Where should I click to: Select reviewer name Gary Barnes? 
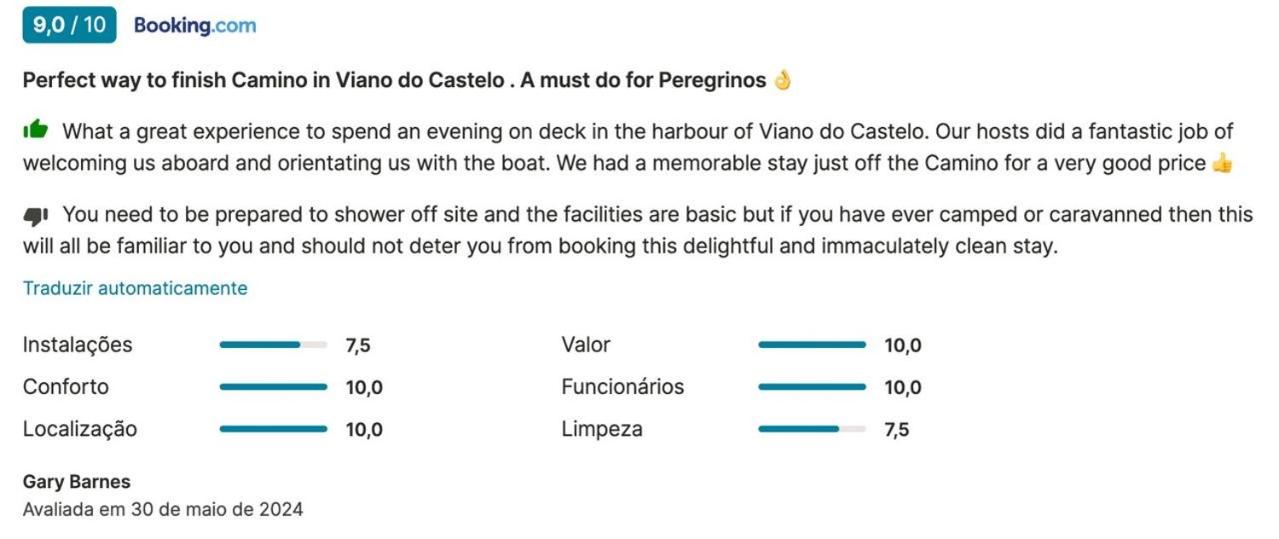click(77, 482)
